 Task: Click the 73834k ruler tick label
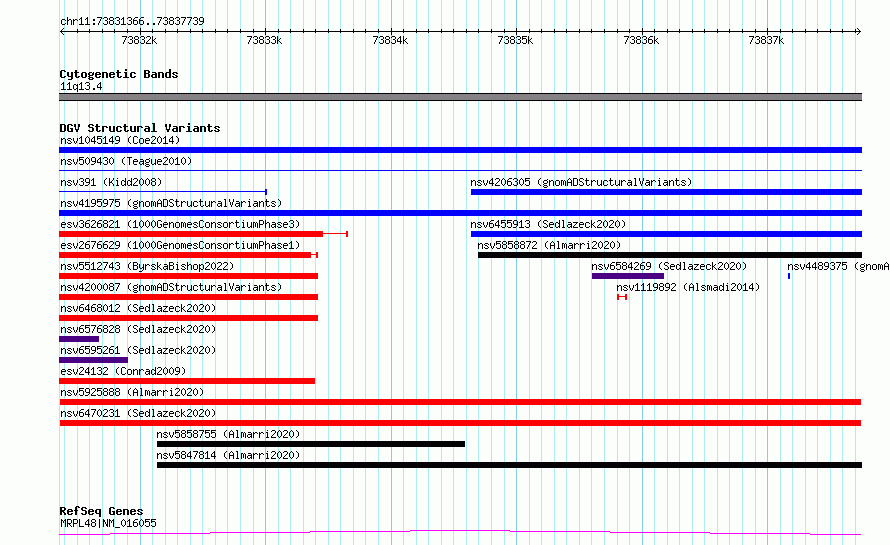click(390, 40)
